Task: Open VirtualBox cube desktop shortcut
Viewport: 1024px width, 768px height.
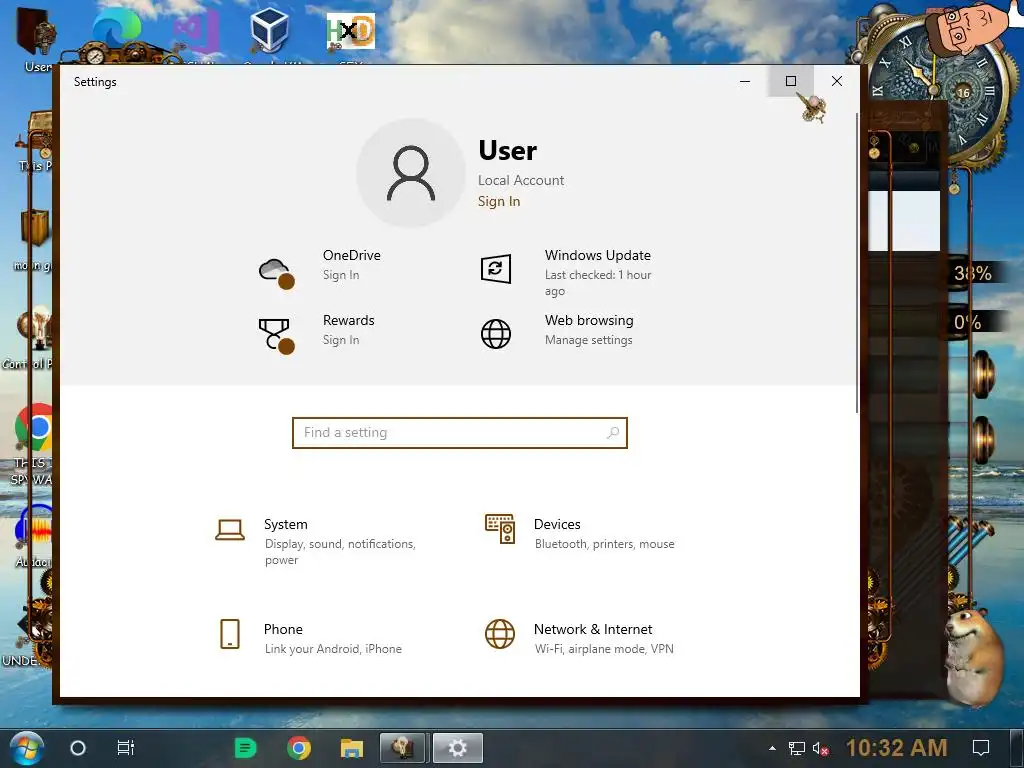Action: (269, 30)
